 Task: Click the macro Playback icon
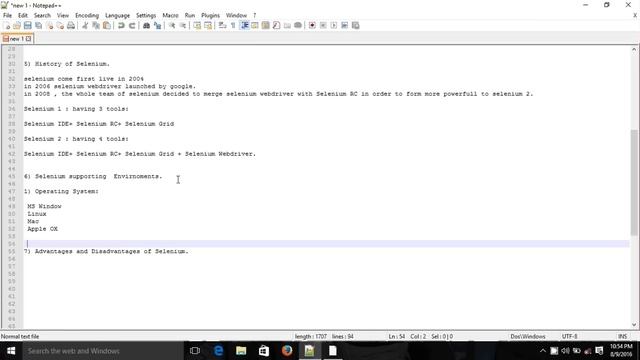pyautogui.click(x=333, y=26)
